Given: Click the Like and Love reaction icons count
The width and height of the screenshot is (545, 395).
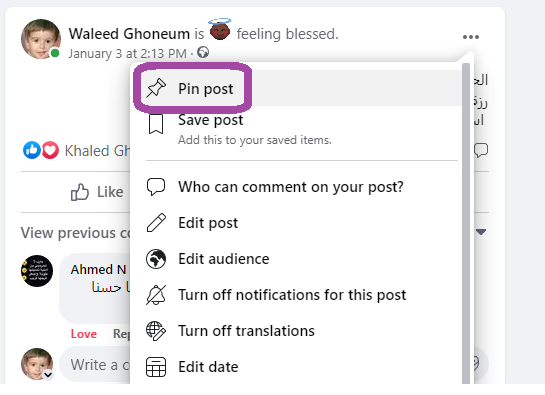Looking at the screenshot, I should [41, 150].
